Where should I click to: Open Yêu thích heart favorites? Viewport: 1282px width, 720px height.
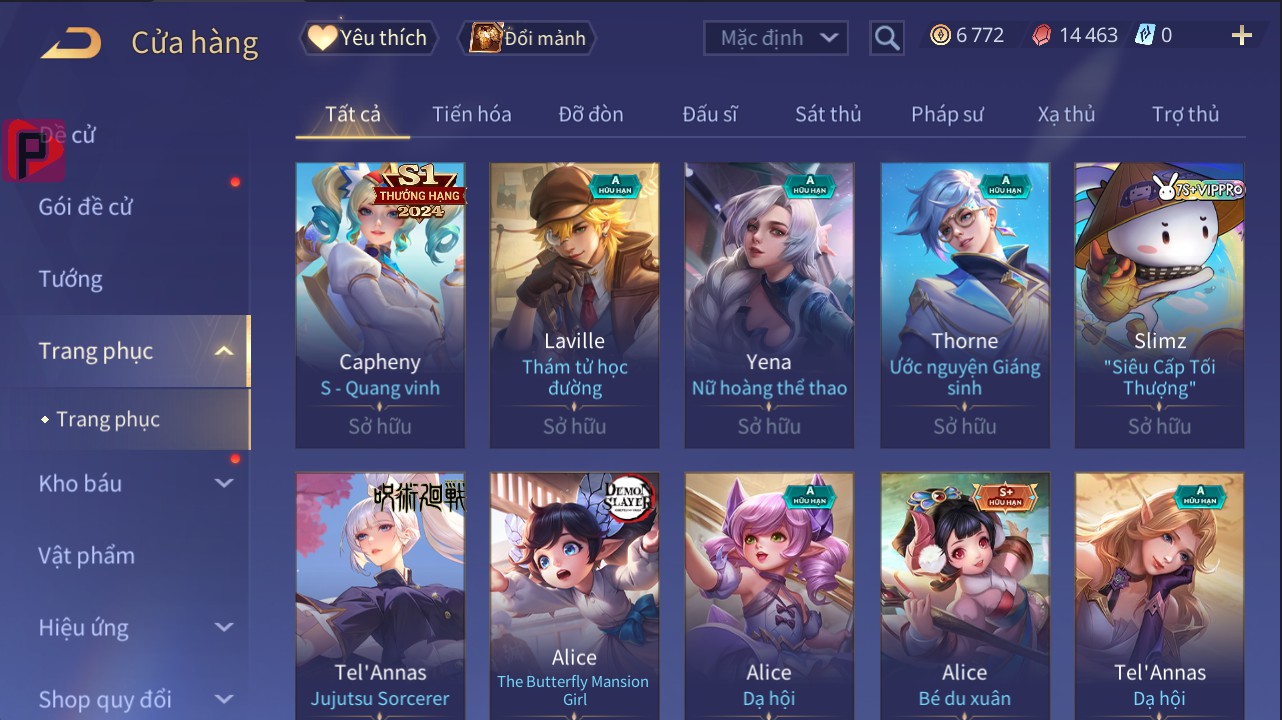(x=321, y=38)
